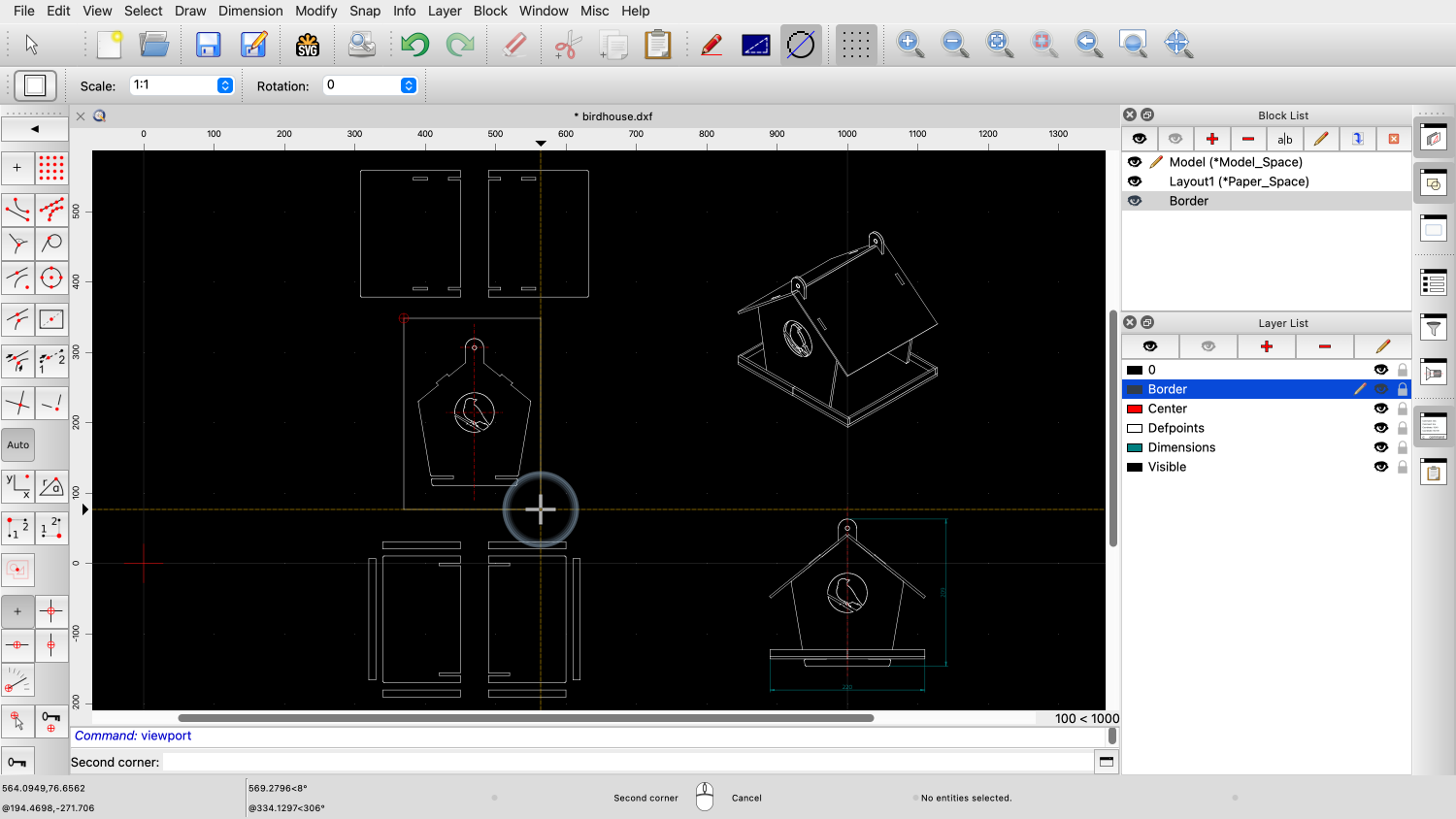1456x819 pixels.
Task: Click the SVG export icon
Action: (x=308, y=45)
